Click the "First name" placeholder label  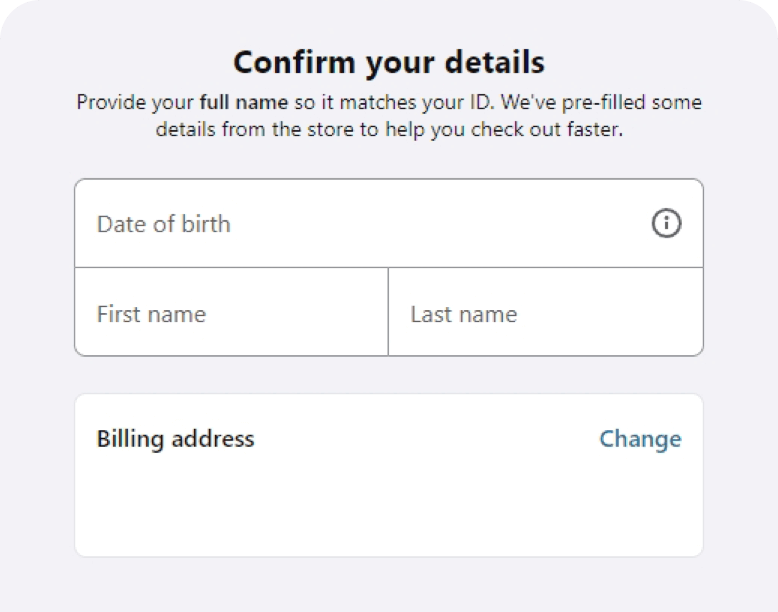click(x=151, y=314)
